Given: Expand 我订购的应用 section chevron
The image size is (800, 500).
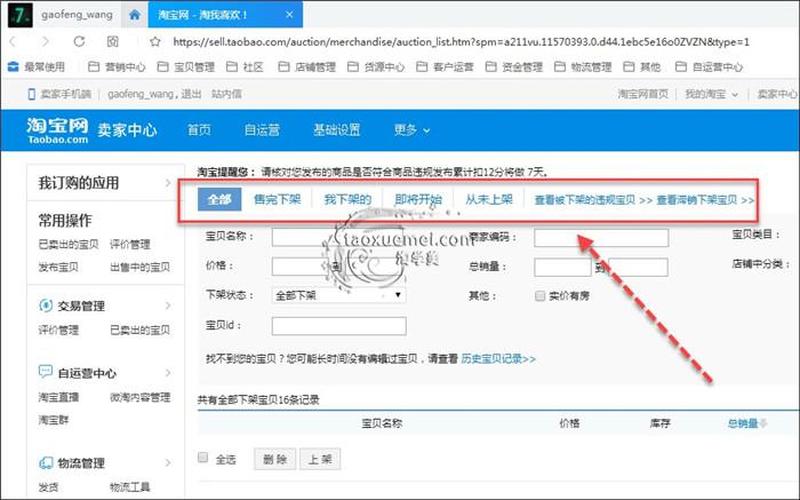Looking at the screenshot, I should pyautogui.click(x=168, y=183).
